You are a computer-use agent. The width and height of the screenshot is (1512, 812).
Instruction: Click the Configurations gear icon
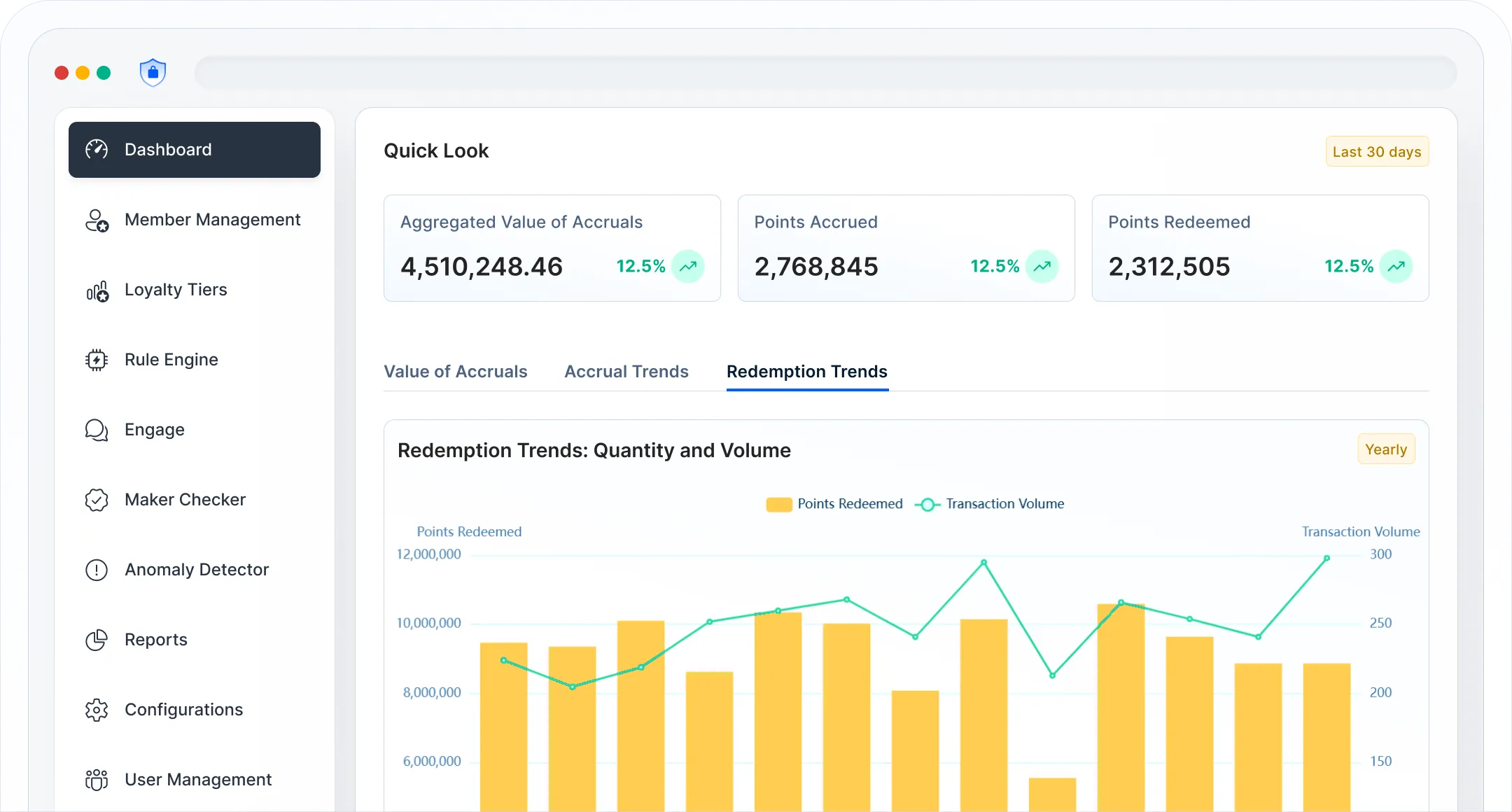pos(97,710)
